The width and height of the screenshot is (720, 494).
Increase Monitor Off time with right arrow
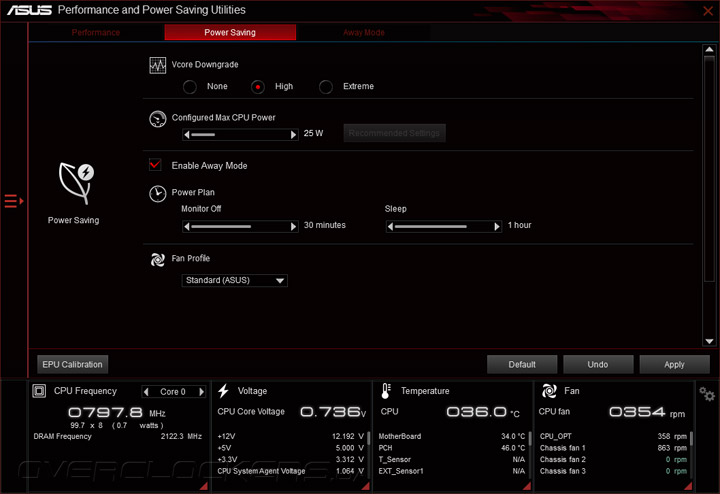(293, 226)
